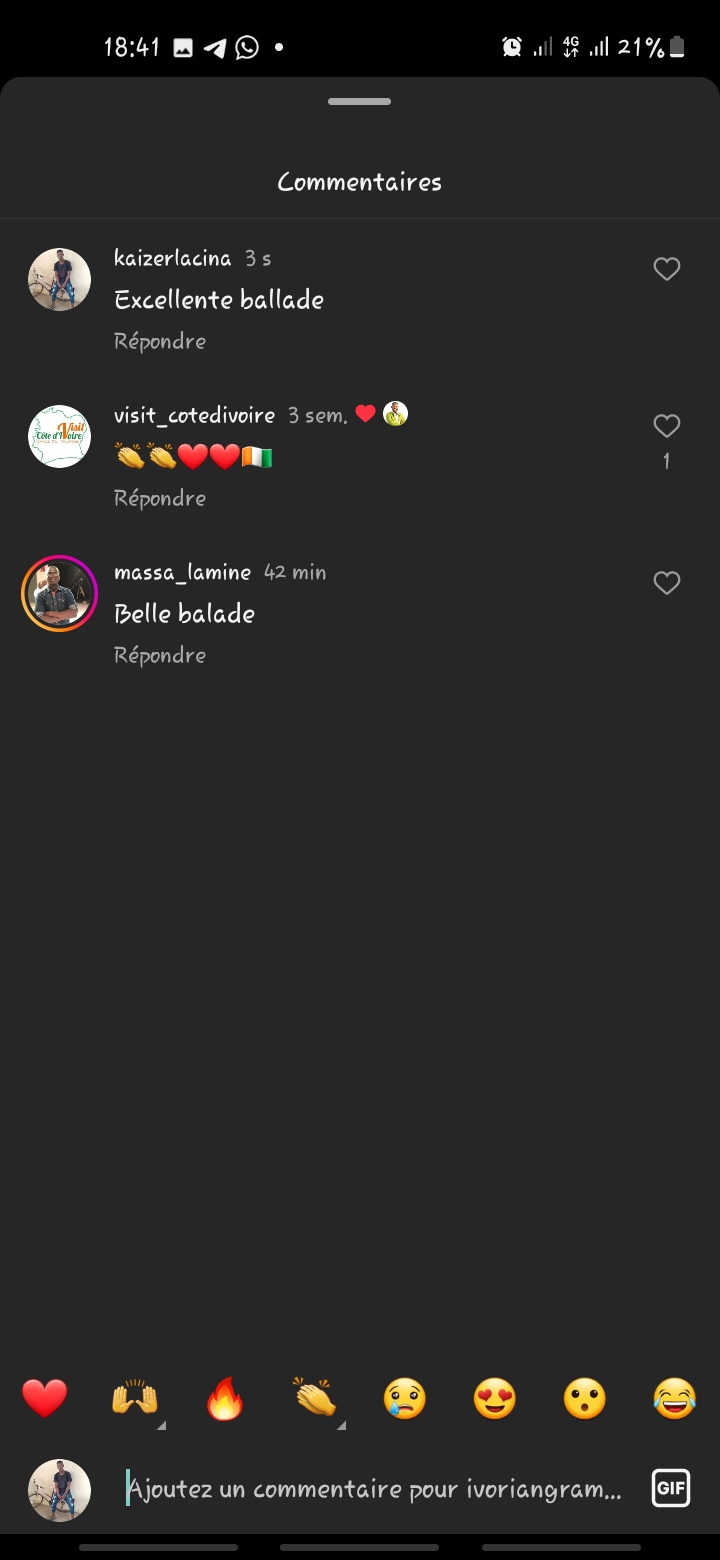Like massa_lamine's "Belle balade" comment
The height and width of the screenshot is (1560, 720).
point(666,583)
